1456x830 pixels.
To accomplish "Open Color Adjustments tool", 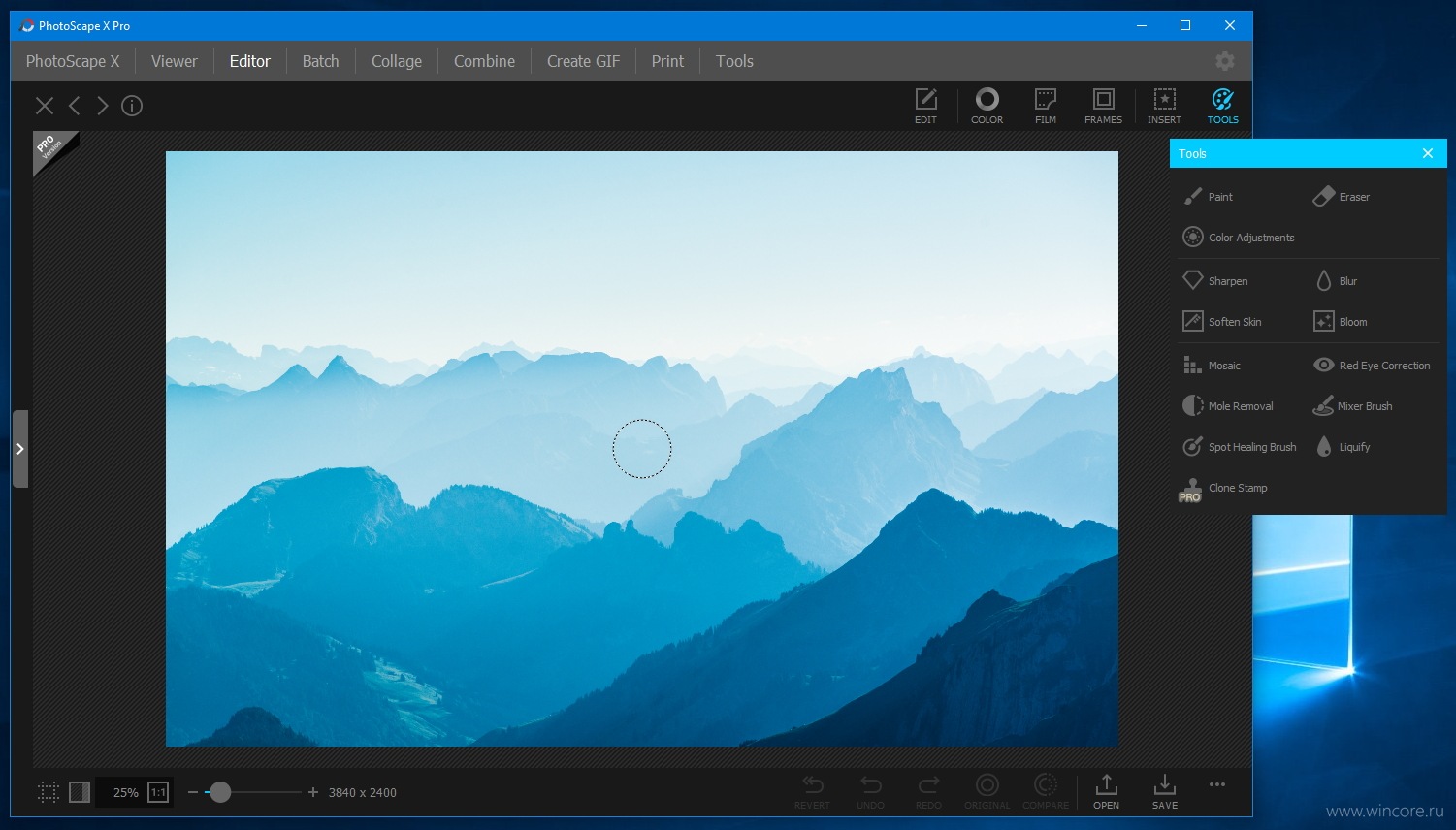I will [1239, 238].
